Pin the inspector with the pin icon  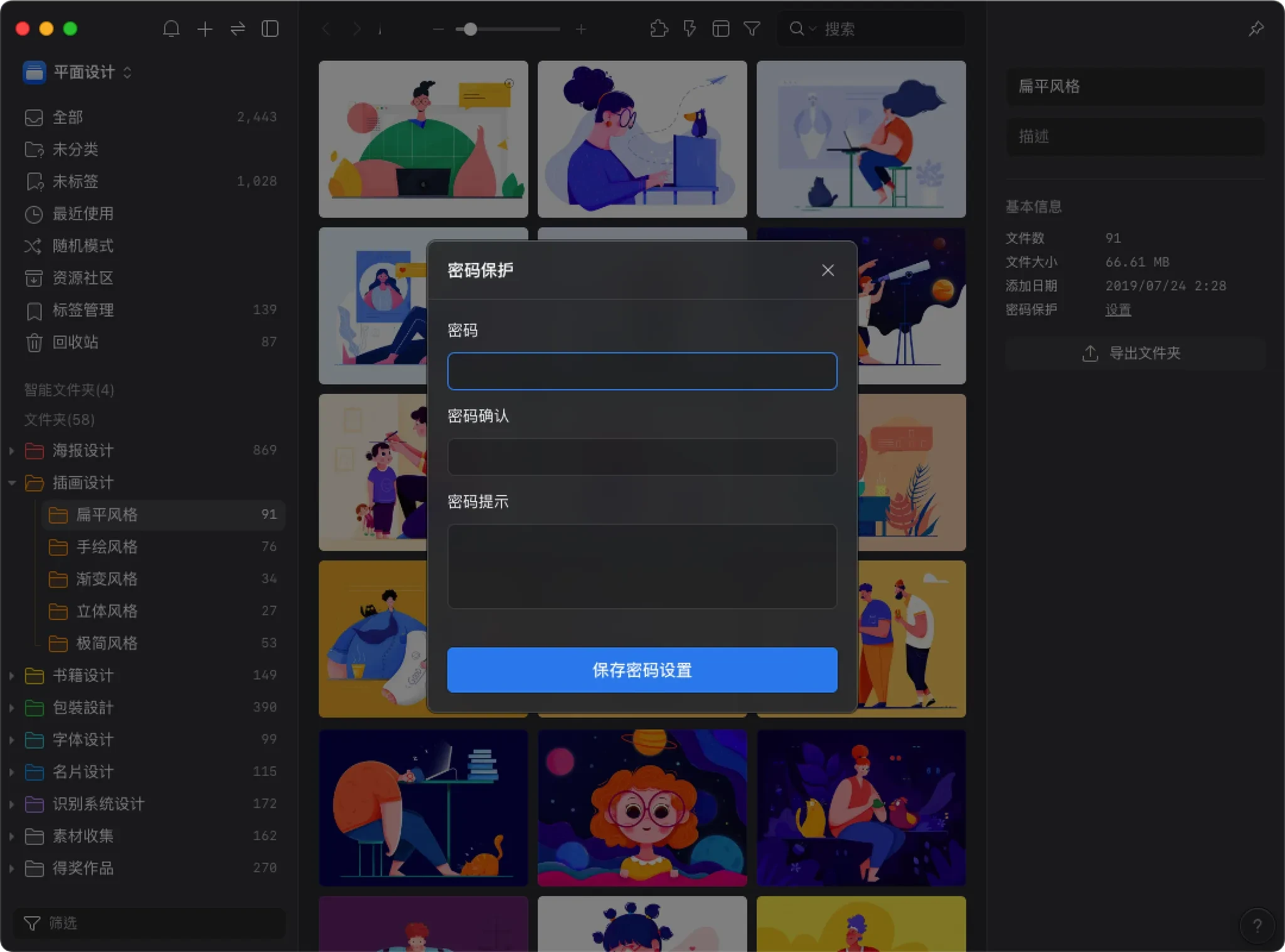[x=1256, y=29]
